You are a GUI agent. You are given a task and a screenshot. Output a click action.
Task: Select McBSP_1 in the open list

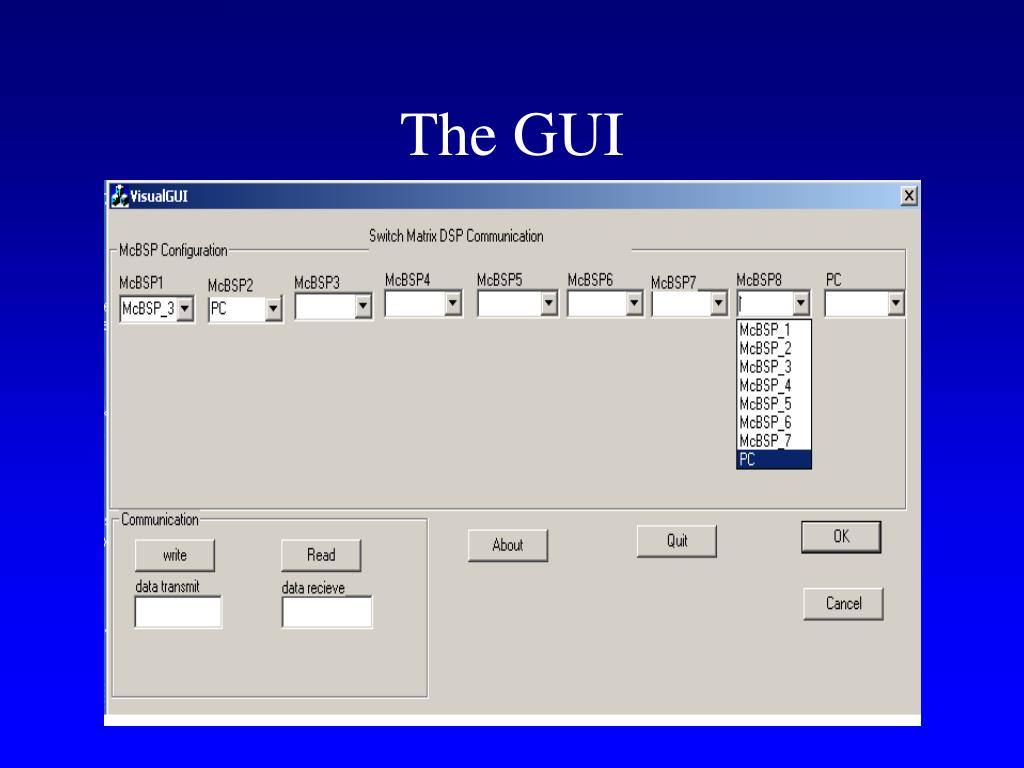773,330
